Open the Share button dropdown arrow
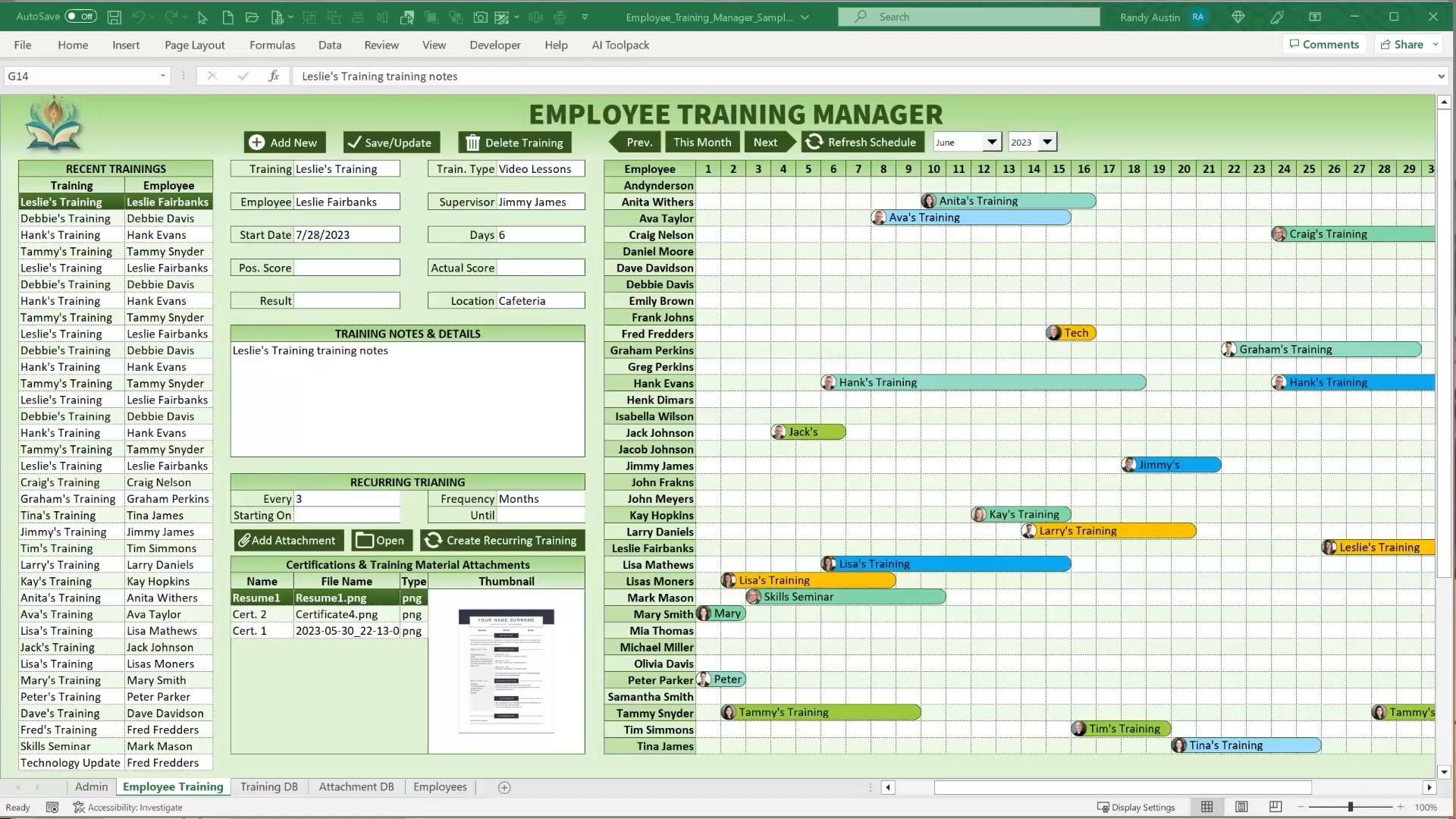 coord(1436,45)
